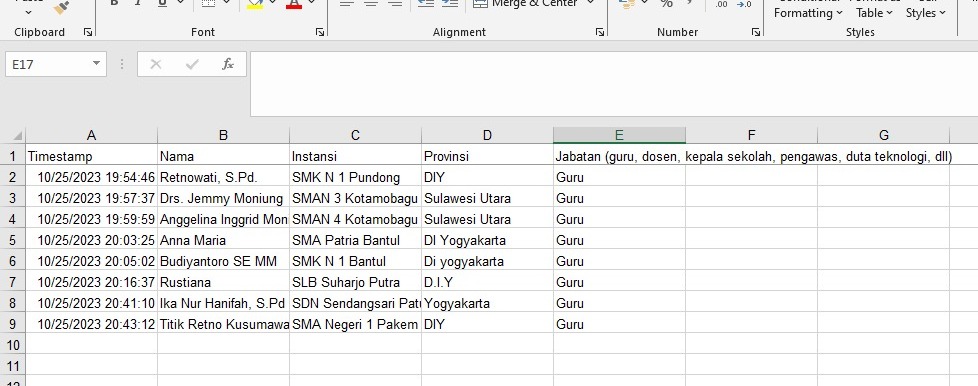Image resolution: width=978 pixels, height=386 pixels.
Task: Open Clipboard group dialog launcher
Action: pyautogui.click(x=88, y=32)
